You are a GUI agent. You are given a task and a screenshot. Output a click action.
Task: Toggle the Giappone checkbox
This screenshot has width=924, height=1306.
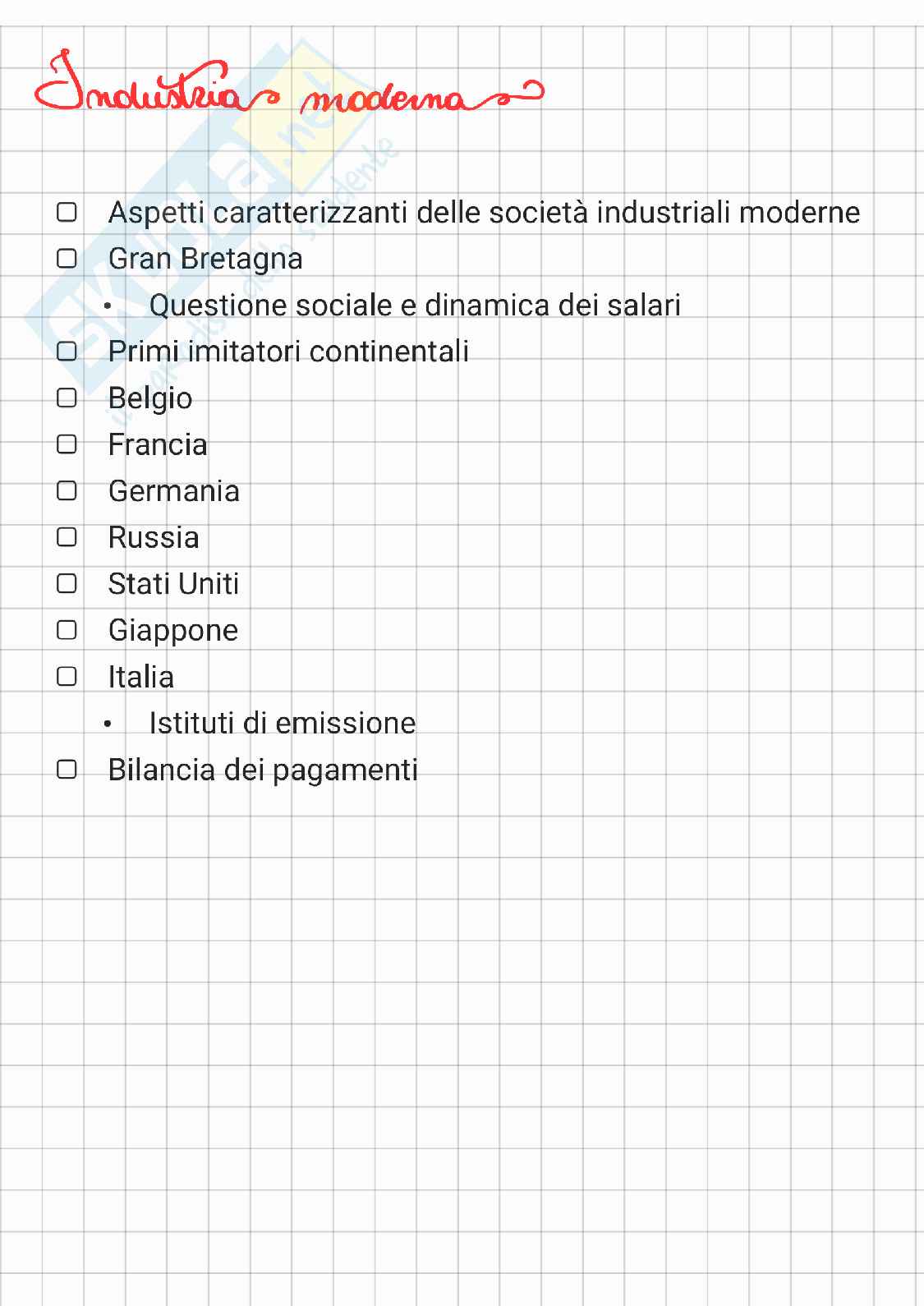pos(67,630)
